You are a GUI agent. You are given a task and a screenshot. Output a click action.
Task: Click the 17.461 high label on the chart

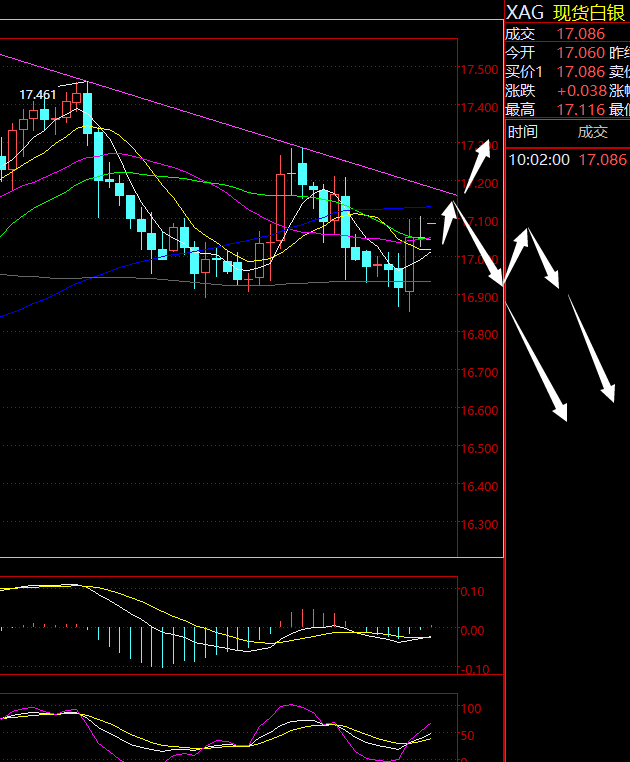pos(38,94)
